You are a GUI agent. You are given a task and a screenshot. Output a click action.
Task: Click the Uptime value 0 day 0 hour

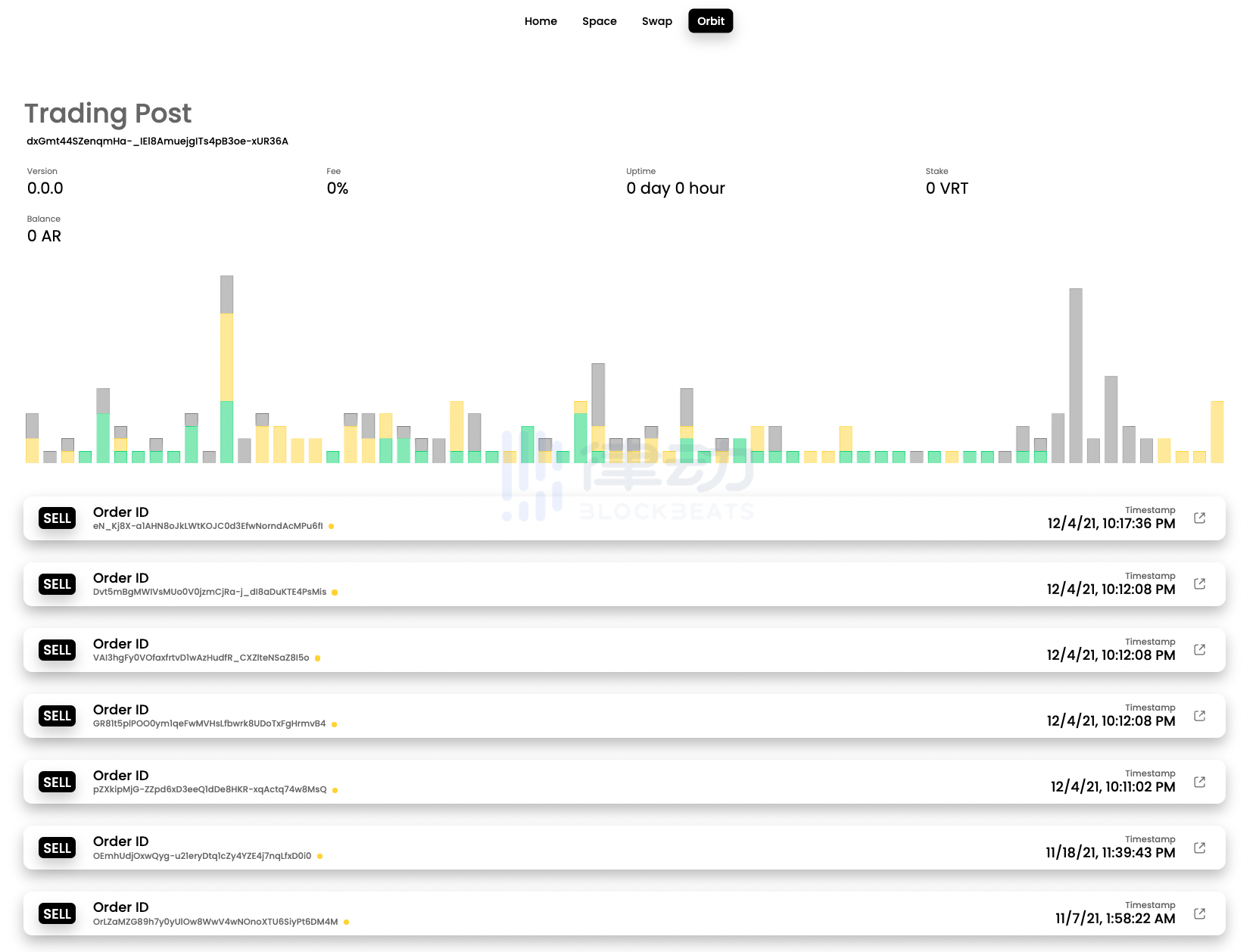(675, 188)
